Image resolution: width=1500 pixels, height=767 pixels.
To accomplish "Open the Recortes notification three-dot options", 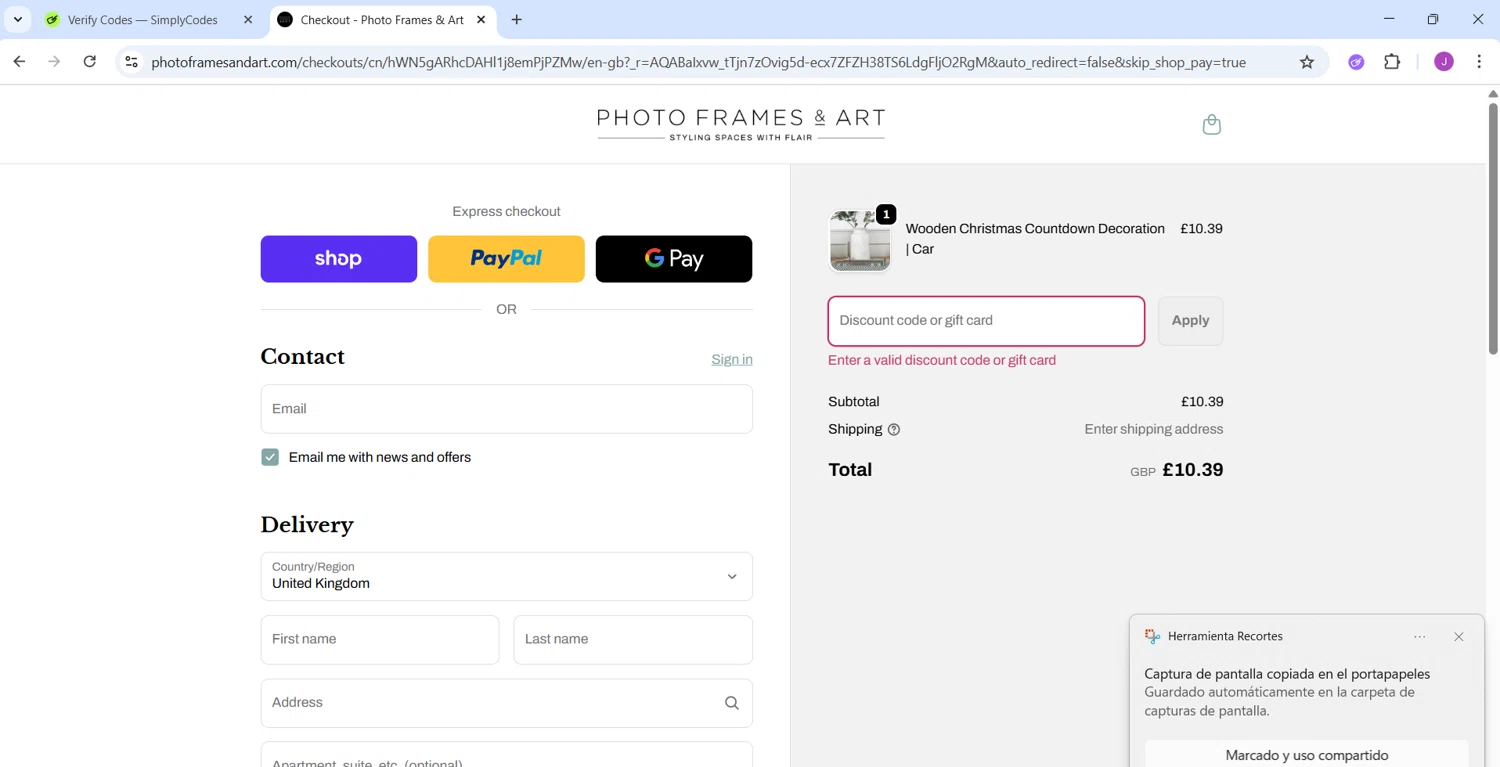I will pyautogui.click(x=1420, y=637).
